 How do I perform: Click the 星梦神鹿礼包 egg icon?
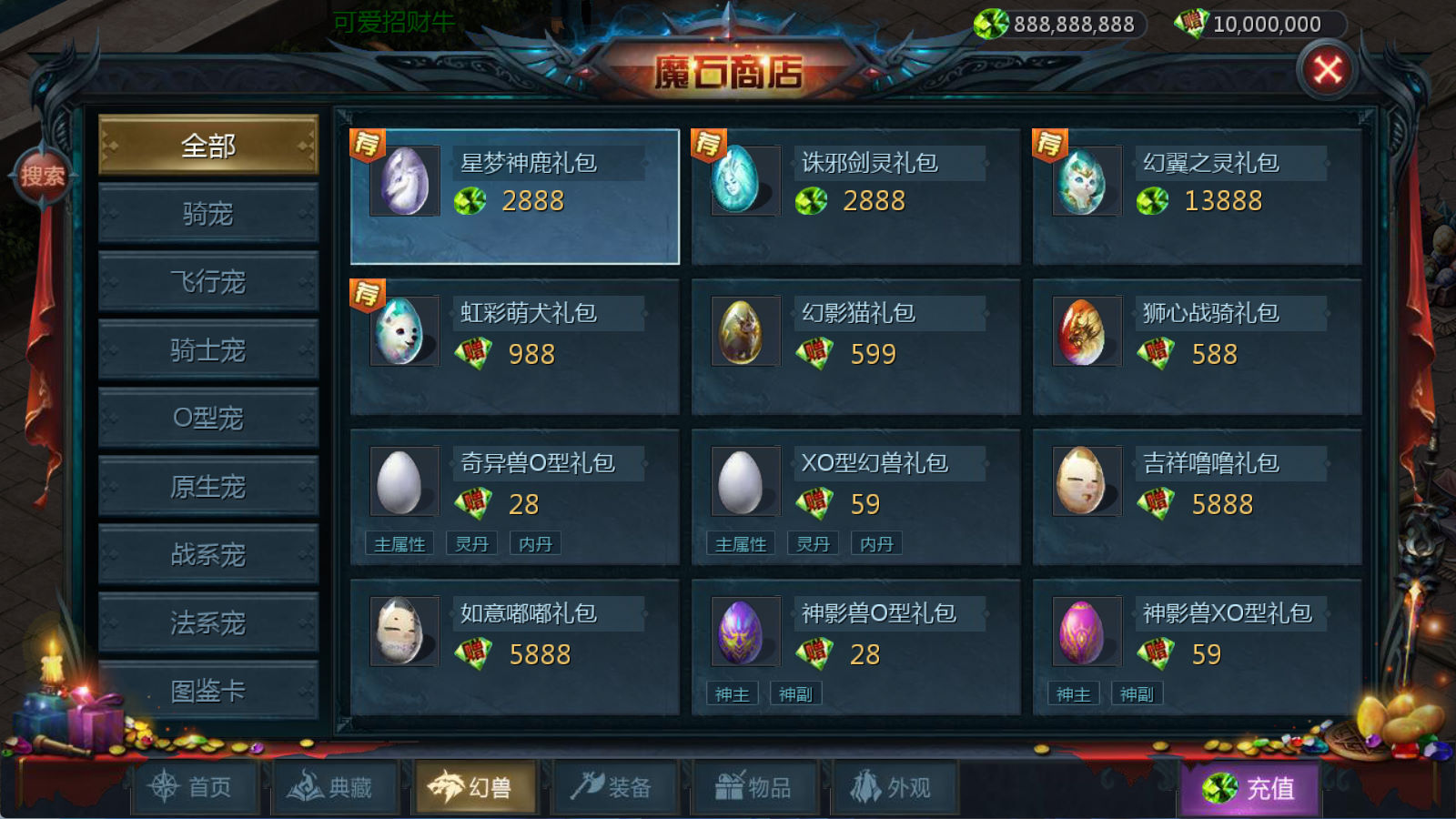point(405,180)
